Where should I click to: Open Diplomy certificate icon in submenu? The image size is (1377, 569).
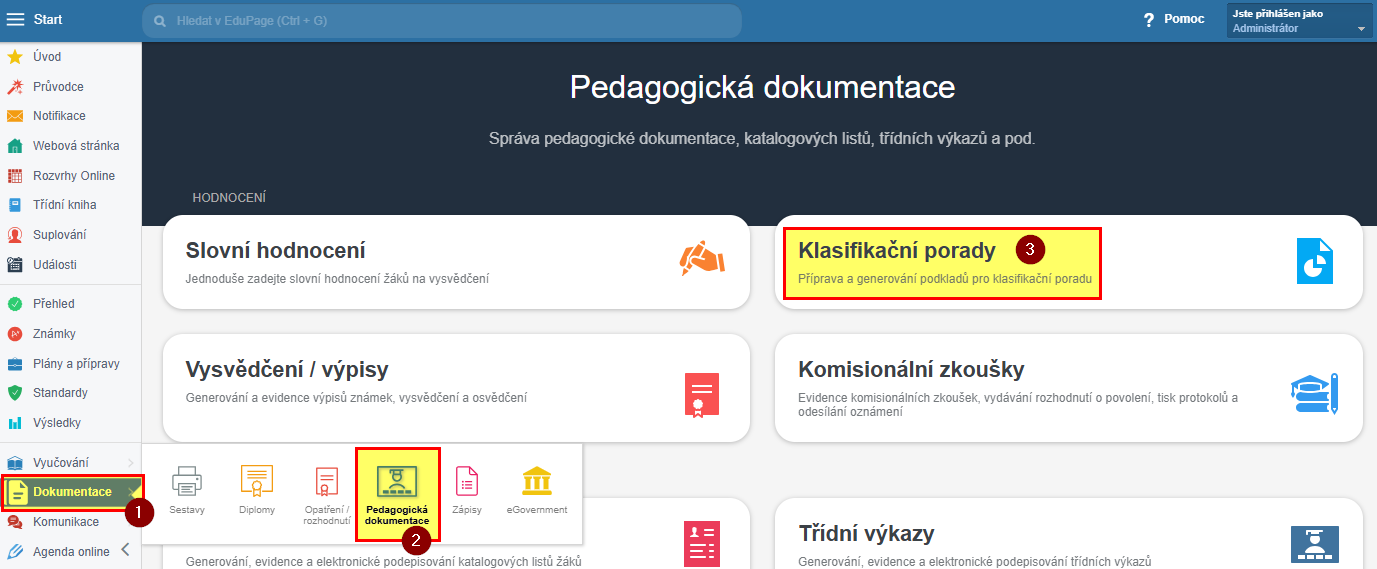tap(257, 482)
